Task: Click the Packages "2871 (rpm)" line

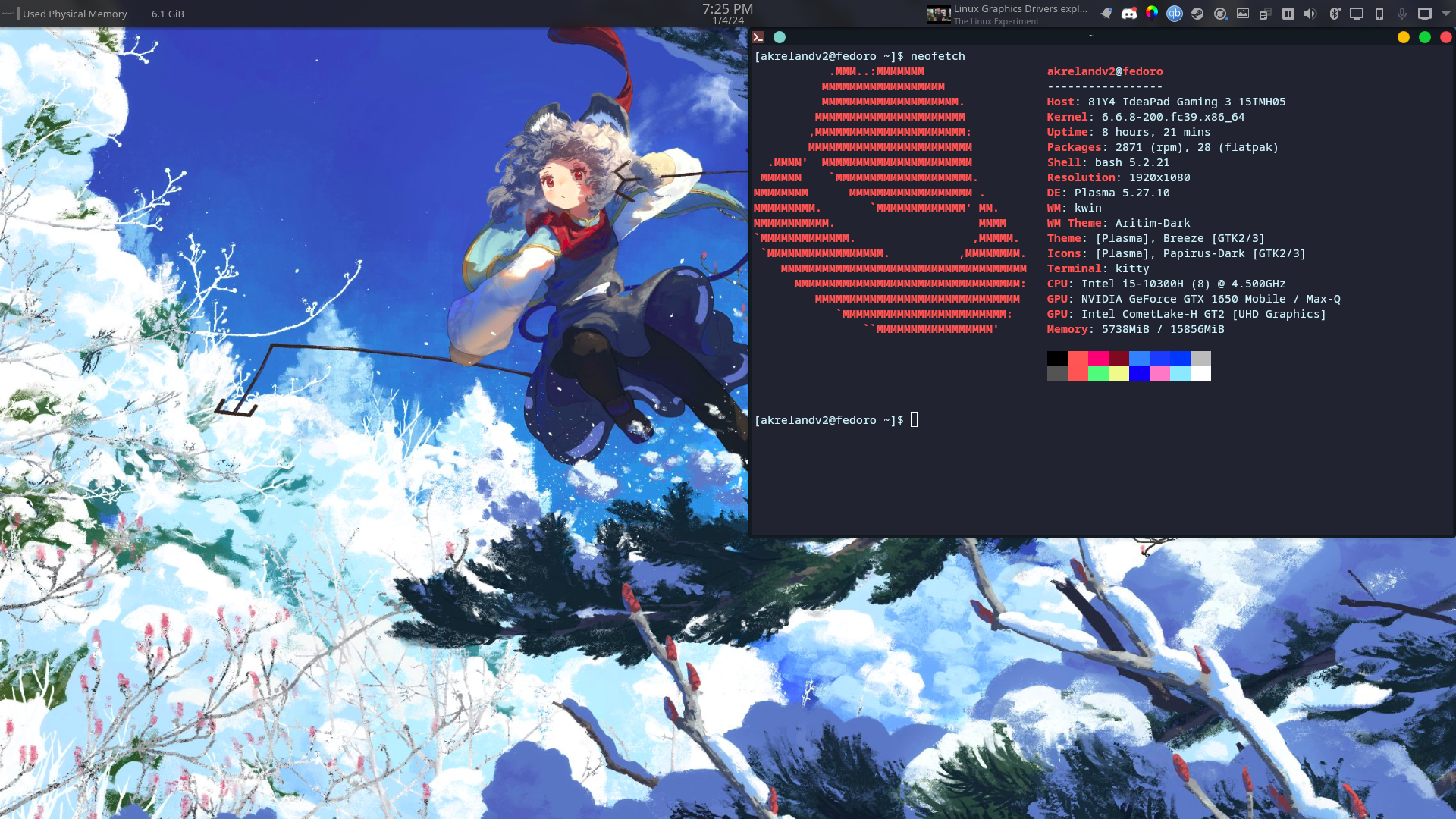Action: pyautogui.click(x=1163, y=147)
